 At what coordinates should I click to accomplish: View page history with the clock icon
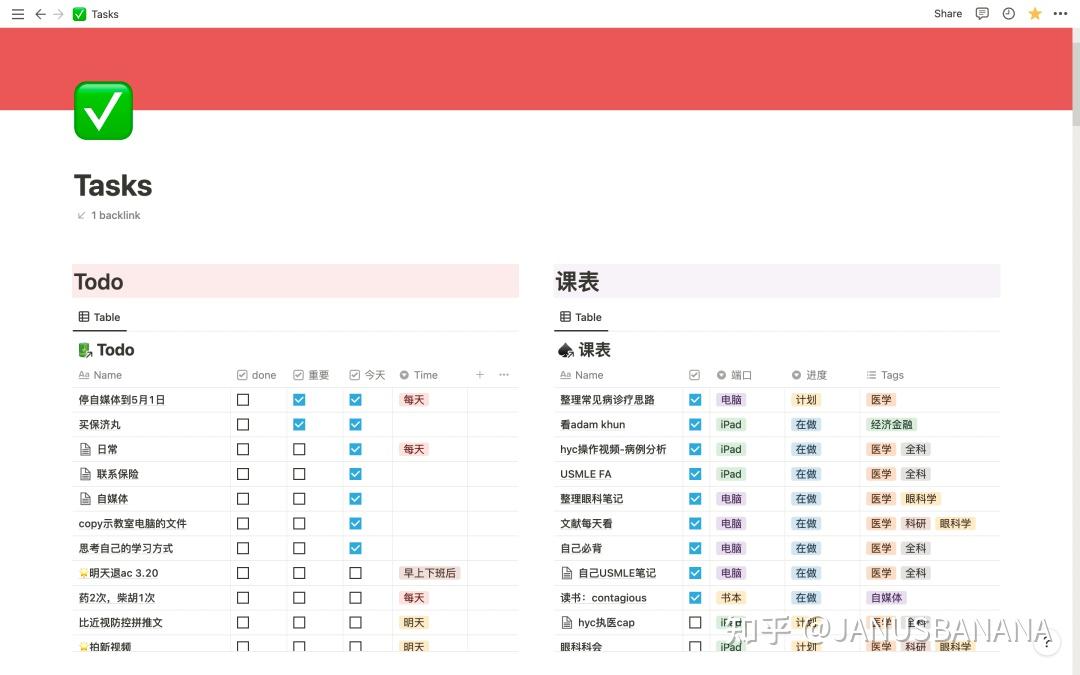[1008, 13]
